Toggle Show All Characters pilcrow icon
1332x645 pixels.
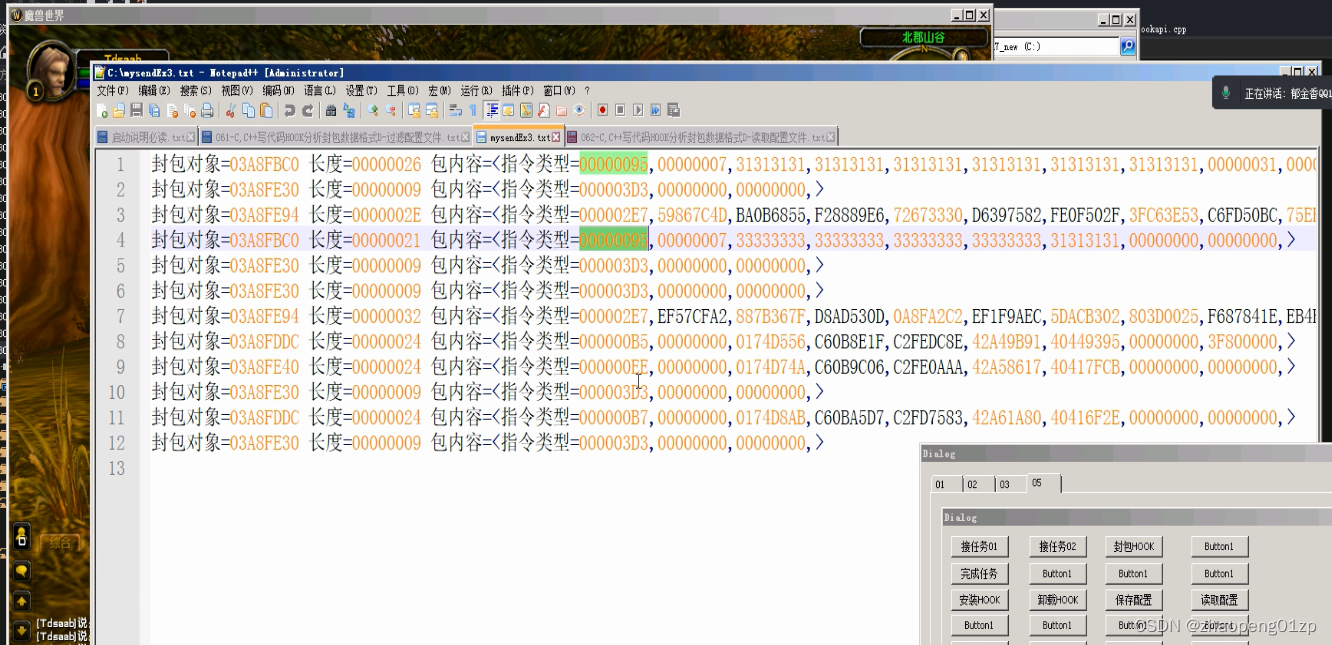[x=473, y=110]
